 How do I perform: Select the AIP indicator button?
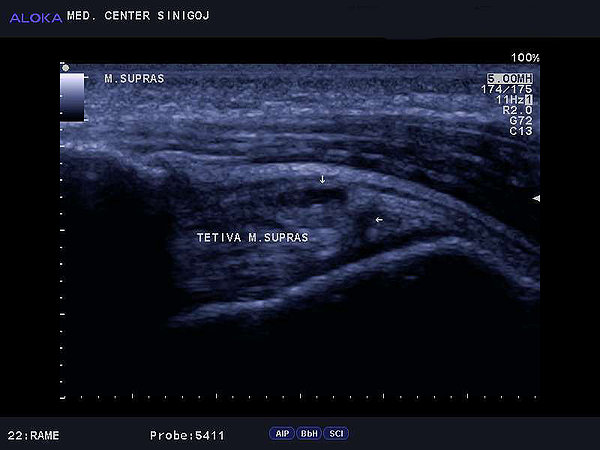282,434
